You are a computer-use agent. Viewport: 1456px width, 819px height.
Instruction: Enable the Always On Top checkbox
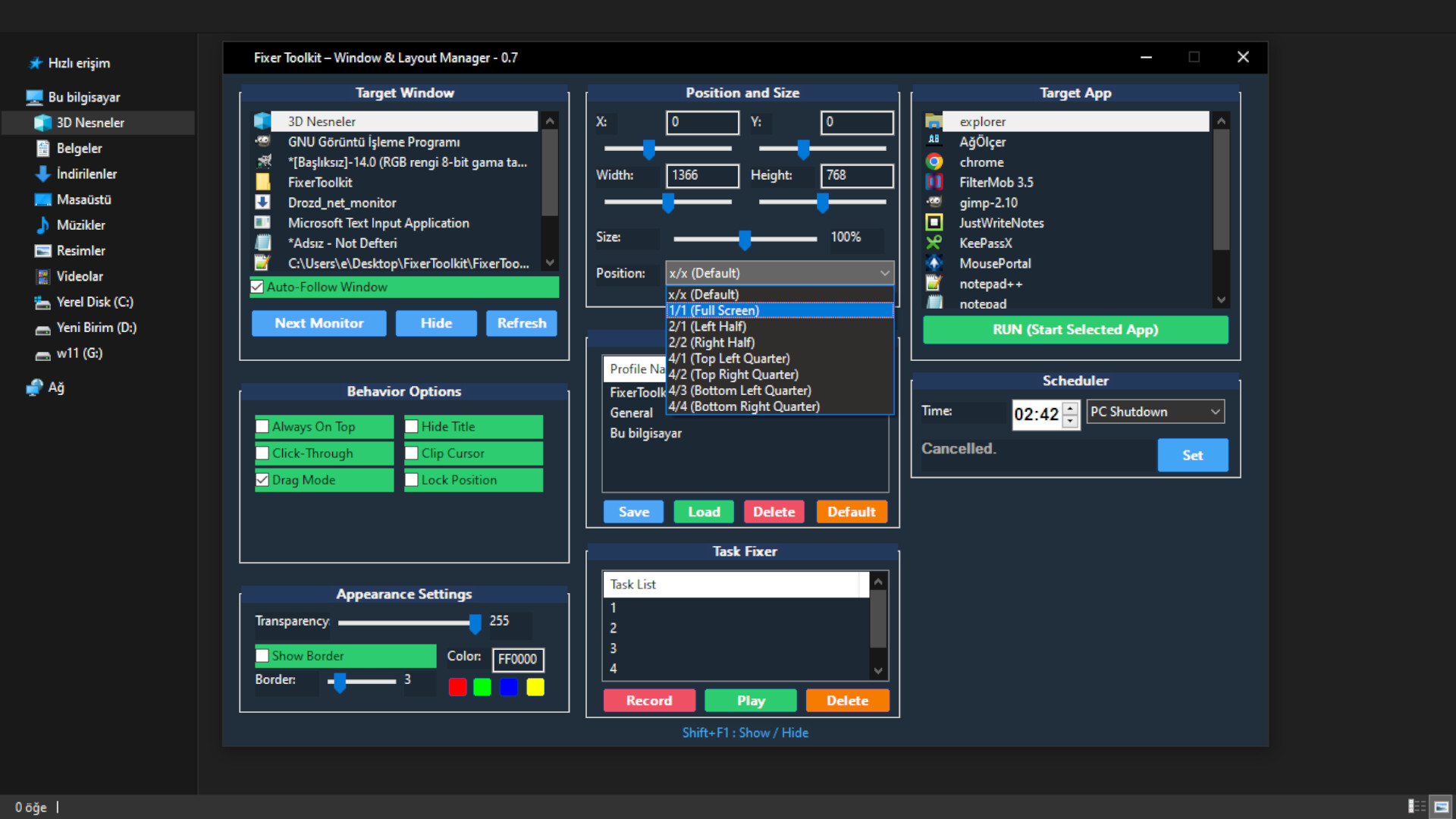[262, 426]
